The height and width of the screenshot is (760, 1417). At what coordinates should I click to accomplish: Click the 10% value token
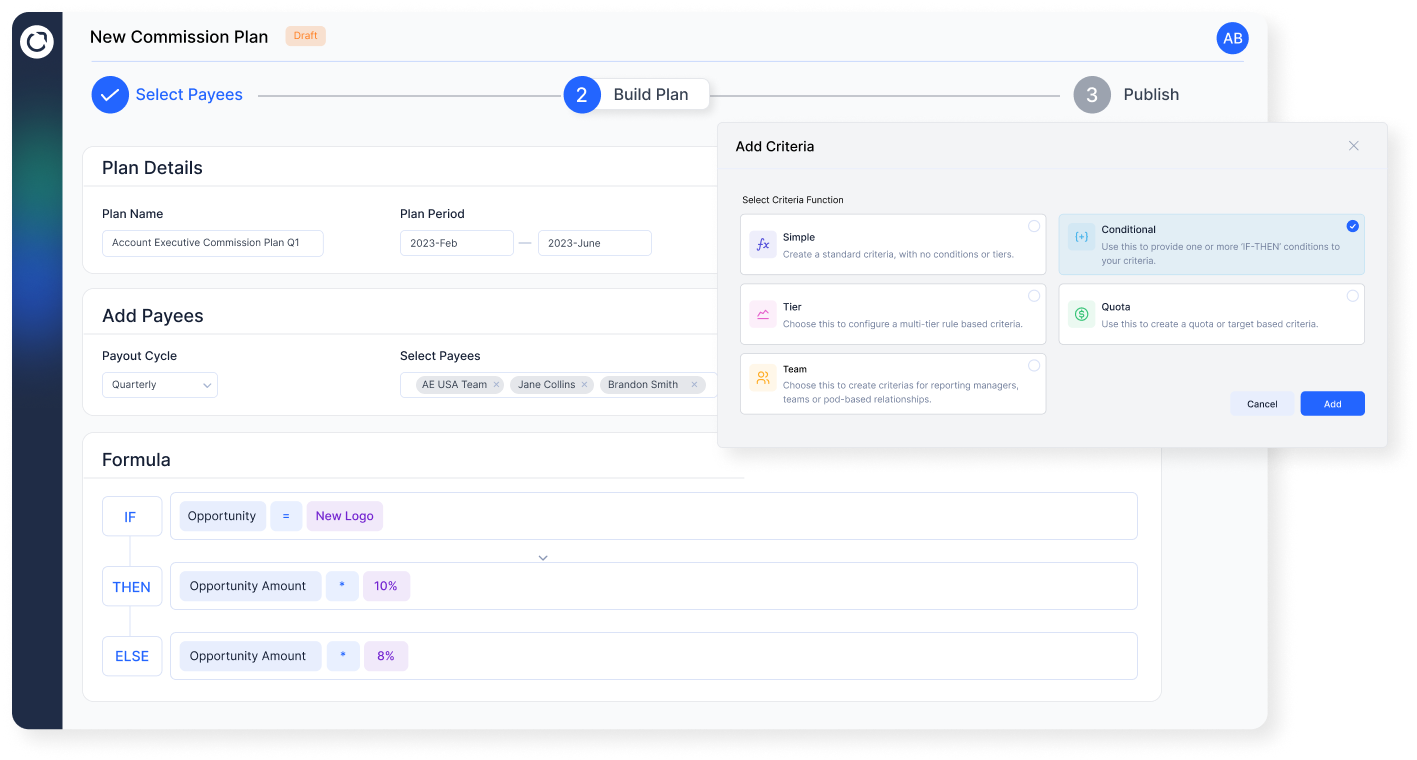386,586
